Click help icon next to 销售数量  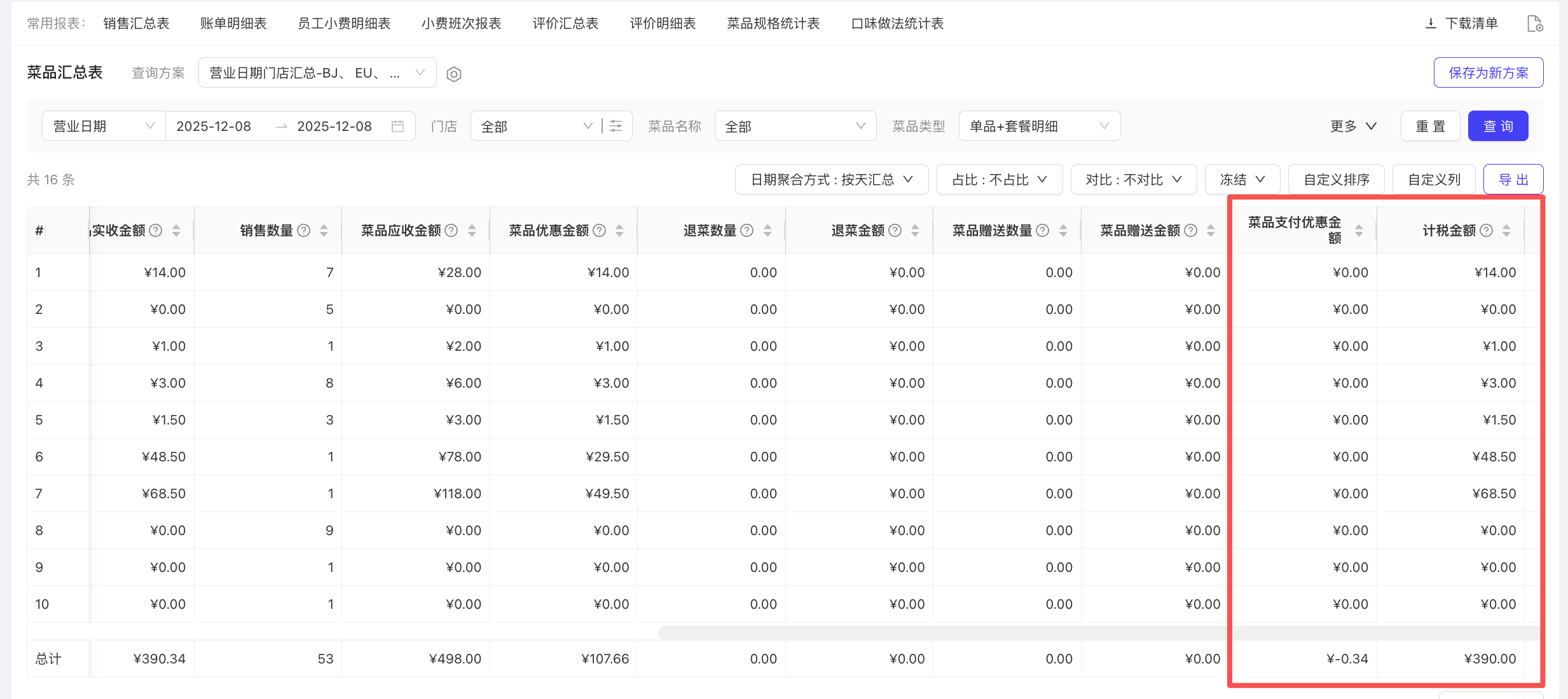coord(304,231)
